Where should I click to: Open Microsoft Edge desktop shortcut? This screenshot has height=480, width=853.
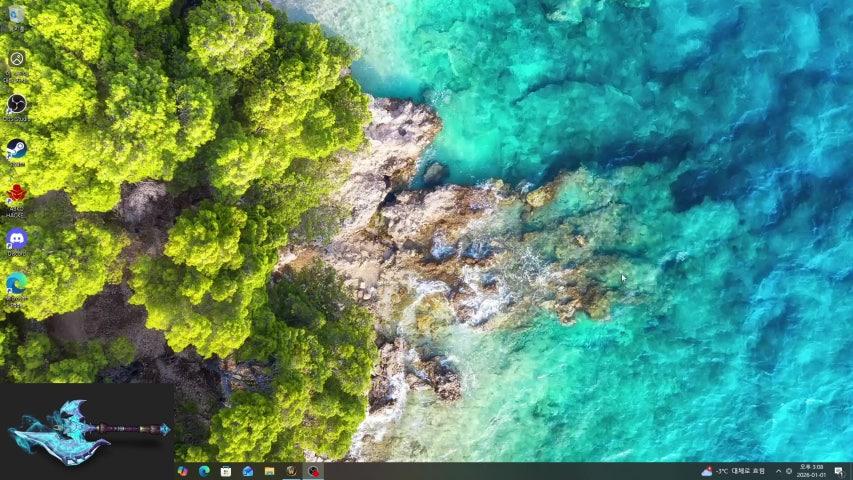[16, 289]
